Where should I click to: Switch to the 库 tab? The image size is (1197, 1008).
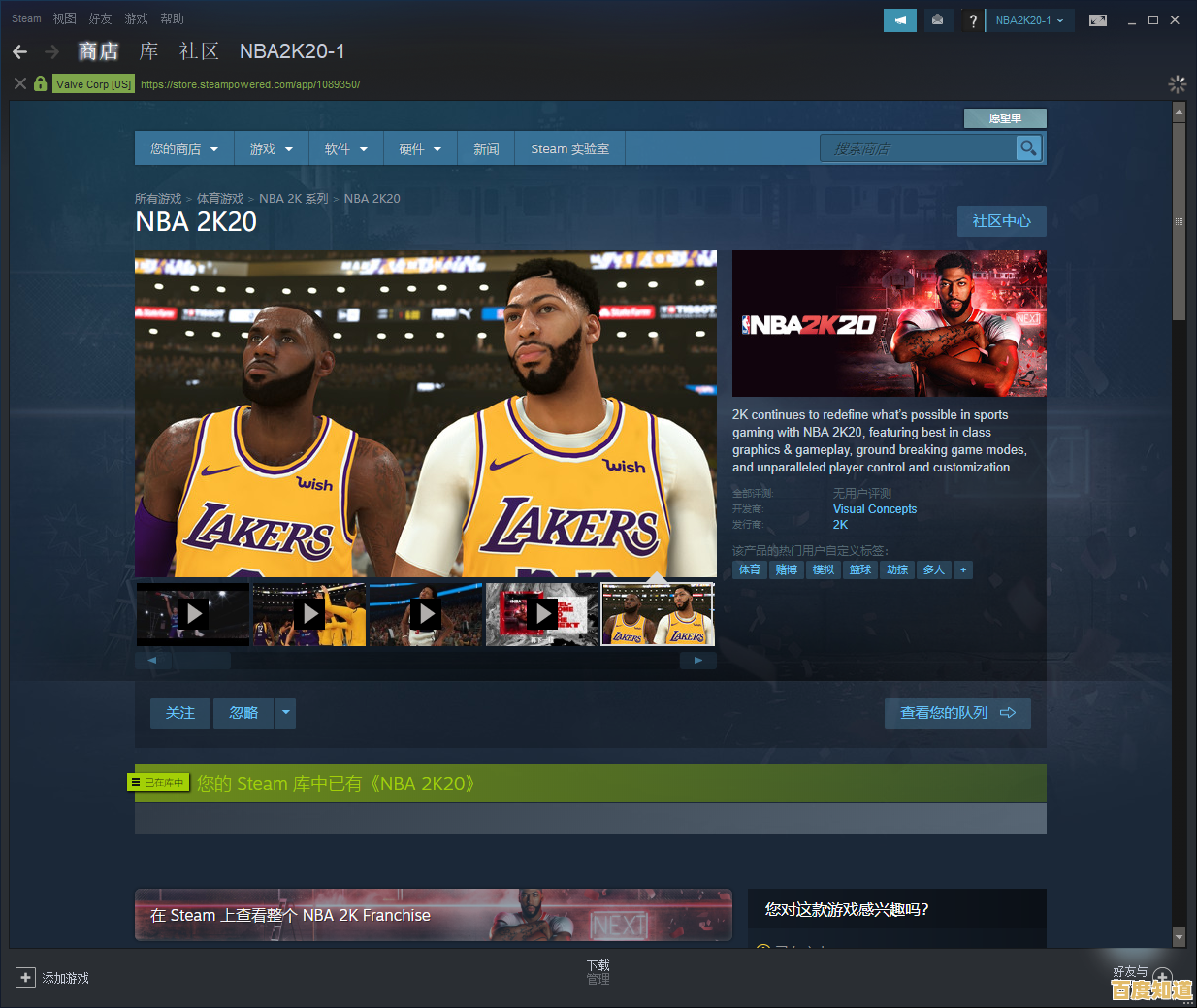click(x=147, y=51)
